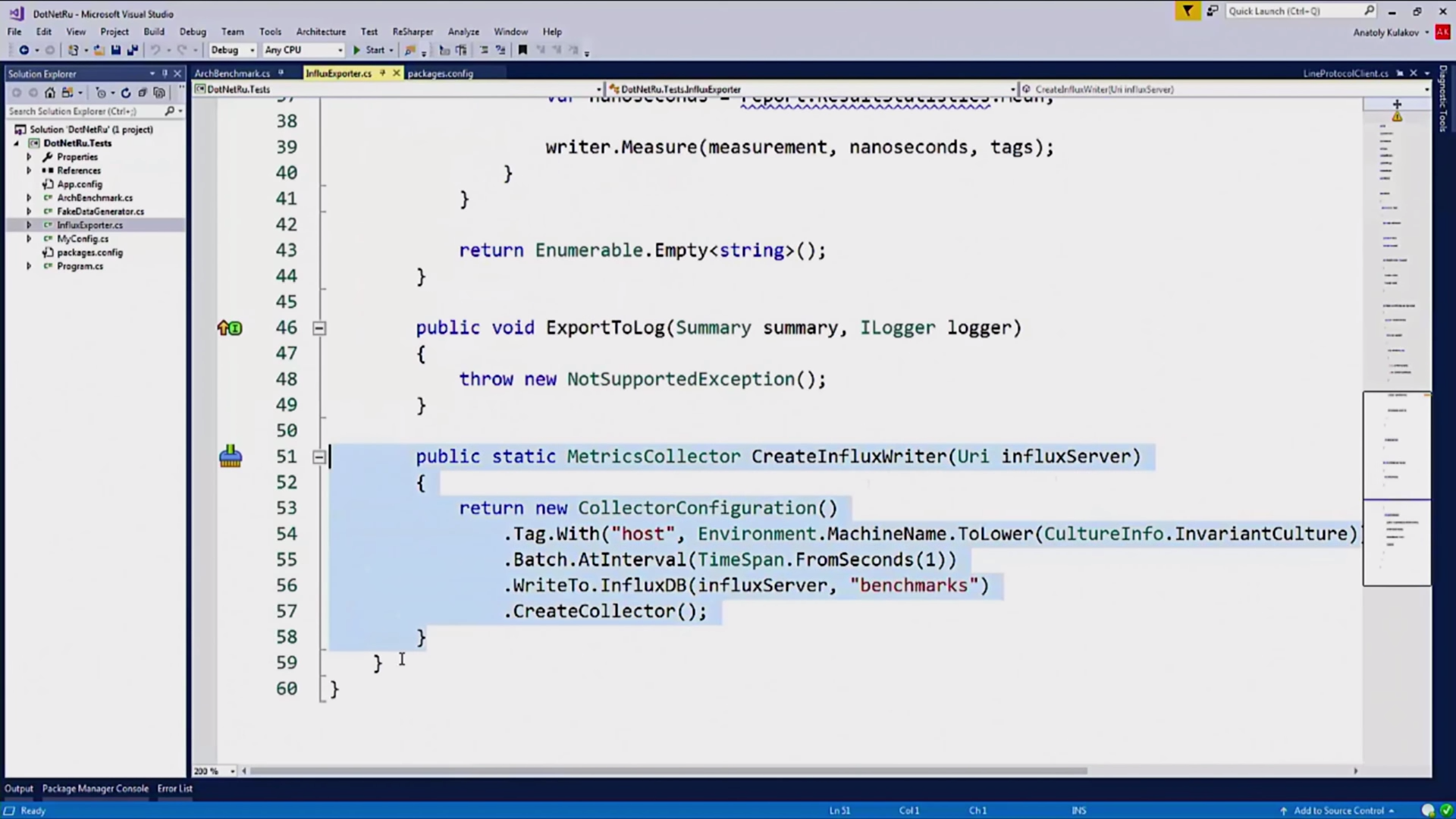The height and width of the screenshot is (819, 1456).
Task: Click Collapse All icon in Solution Explorer
Action: 142,93
